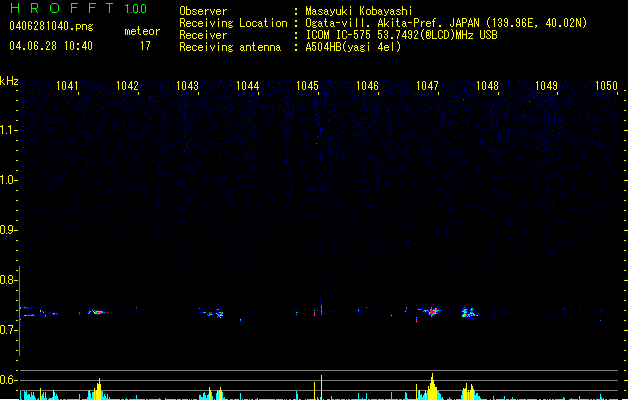Click the HROFFT 1.0.0 title text
629x400 pixels.
click(79, 8)
